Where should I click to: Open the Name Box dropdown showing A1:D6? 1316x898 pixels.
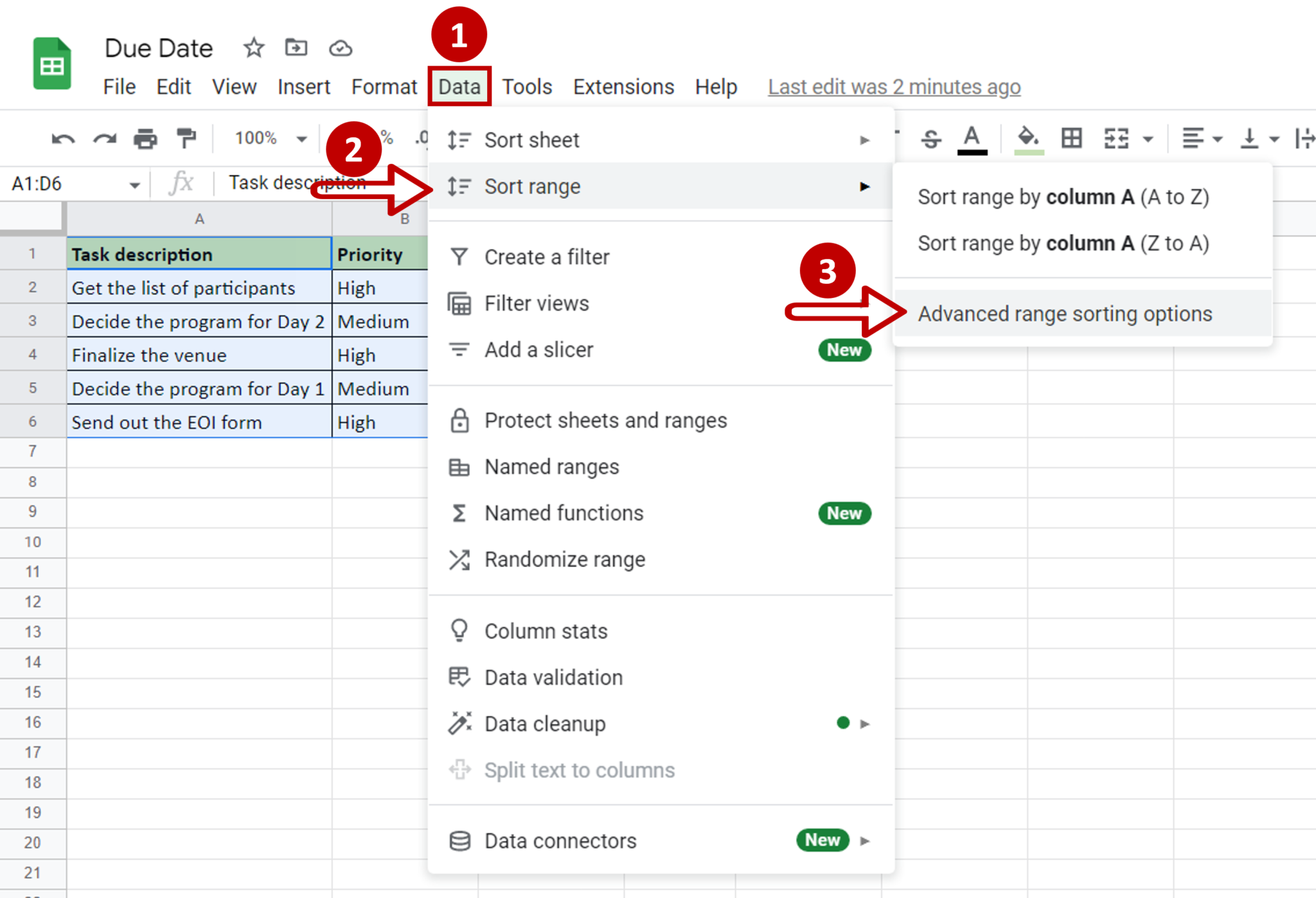point(134,183)
